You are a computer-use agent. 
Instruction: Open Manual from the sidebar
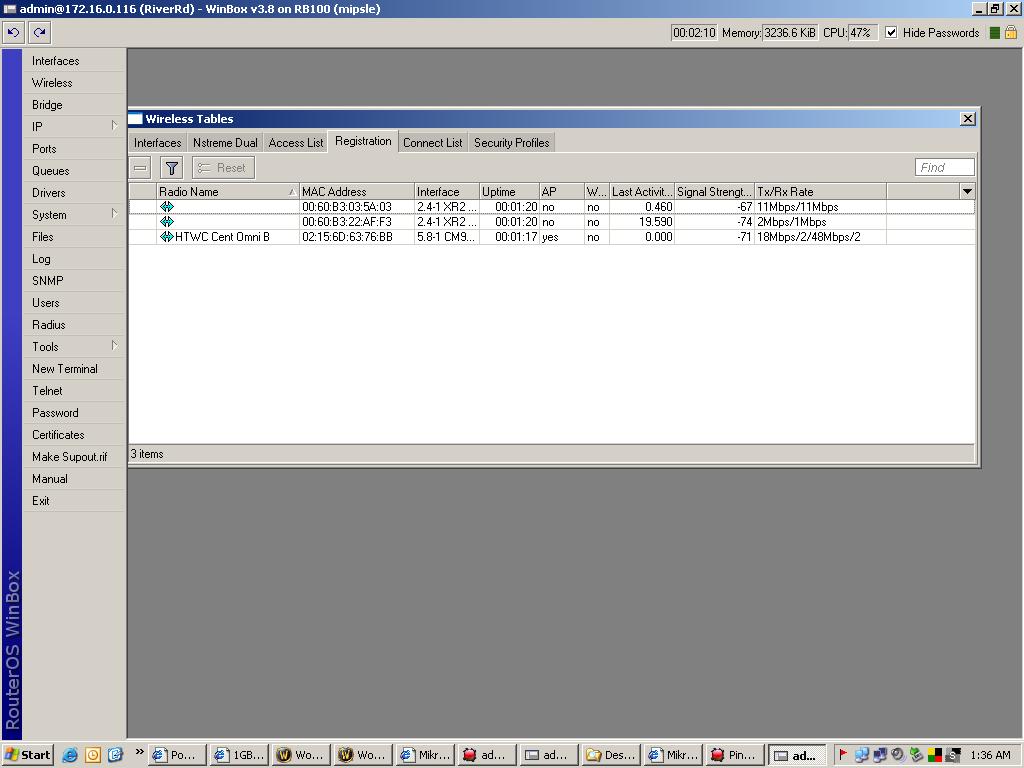coord(74,479)
